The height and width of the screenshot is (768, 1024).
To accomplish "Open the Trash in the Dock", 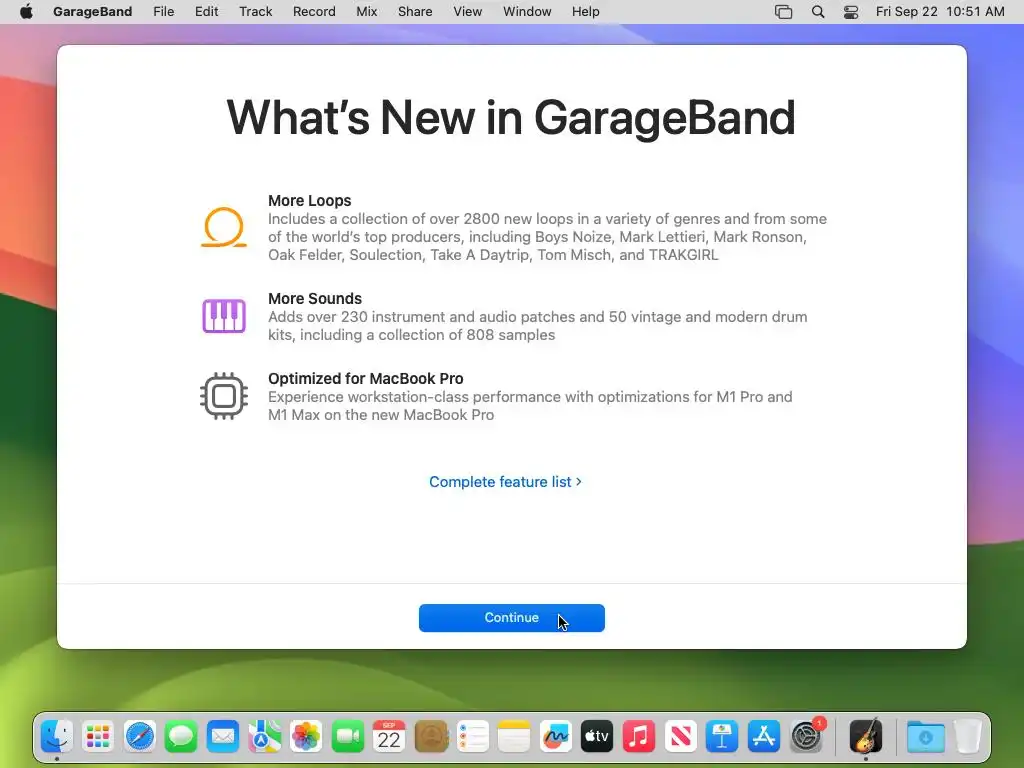I will pos(968,737).
